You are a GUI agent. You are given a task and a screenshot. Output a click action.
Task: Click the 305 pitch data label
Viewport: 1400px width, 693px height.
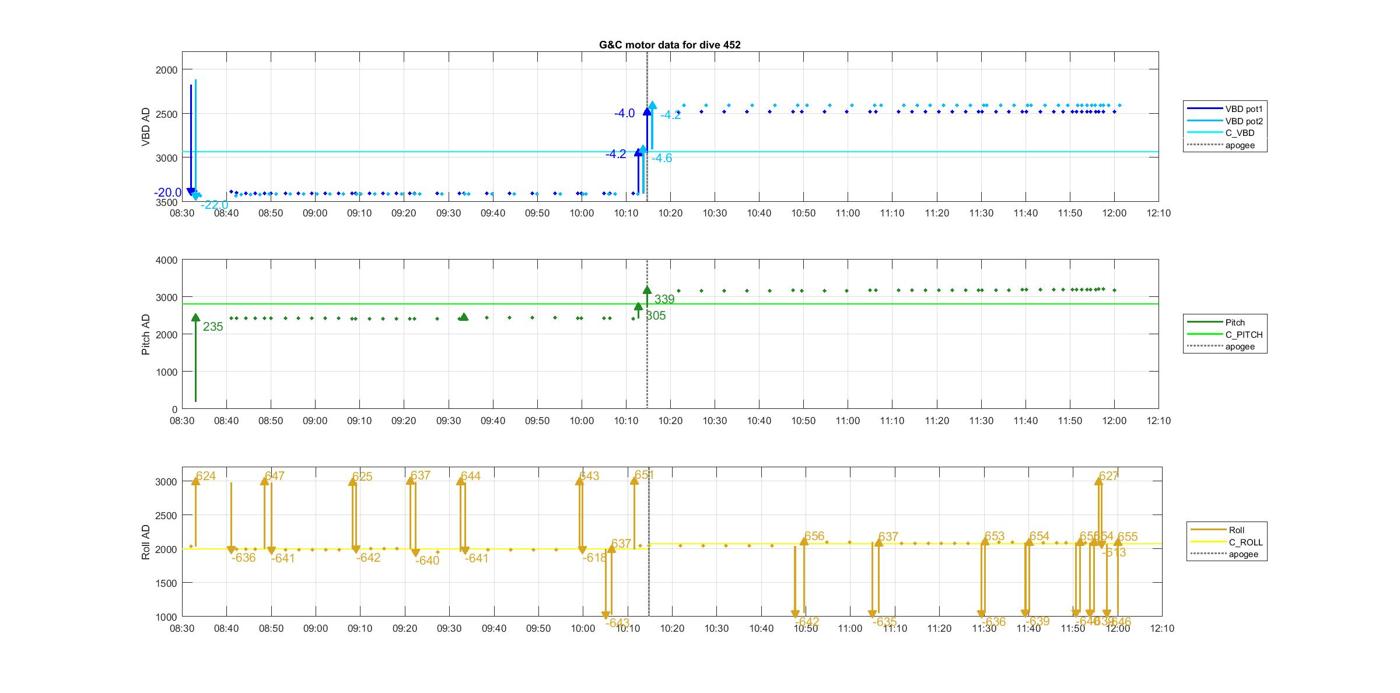point(656,316)
